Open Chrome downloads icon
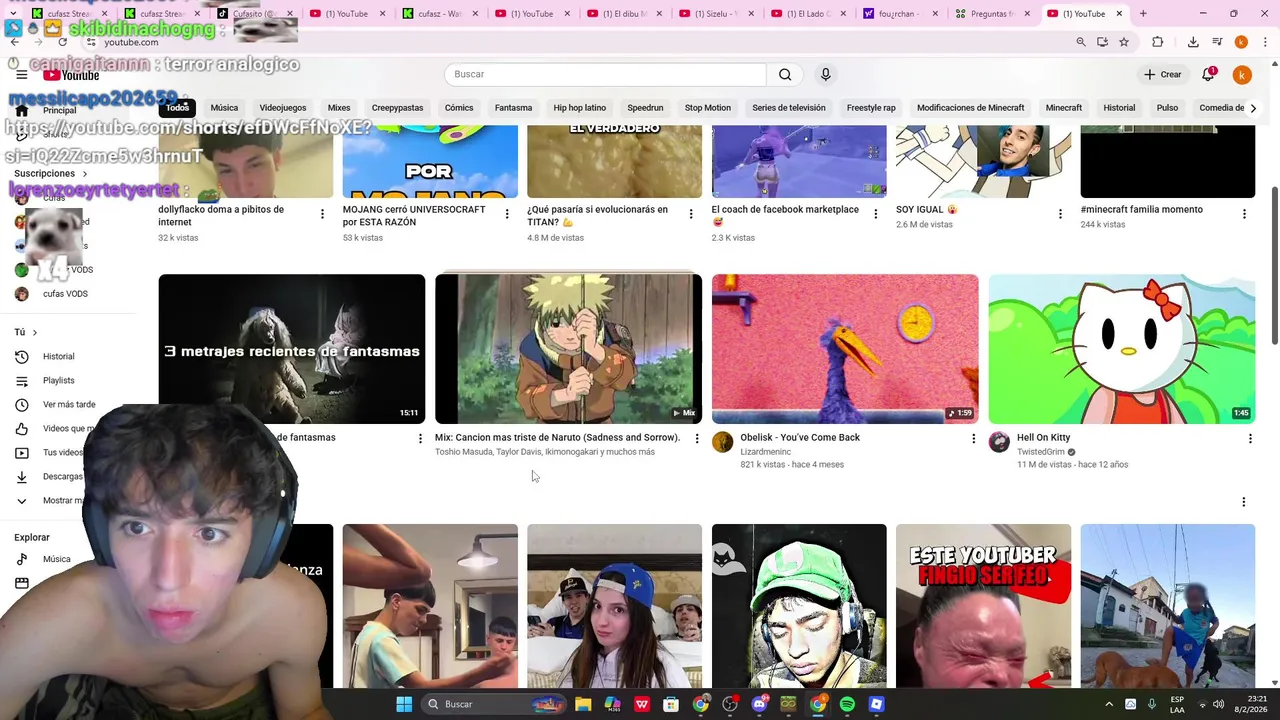 pyautogui.click(x=1193, y=42)
